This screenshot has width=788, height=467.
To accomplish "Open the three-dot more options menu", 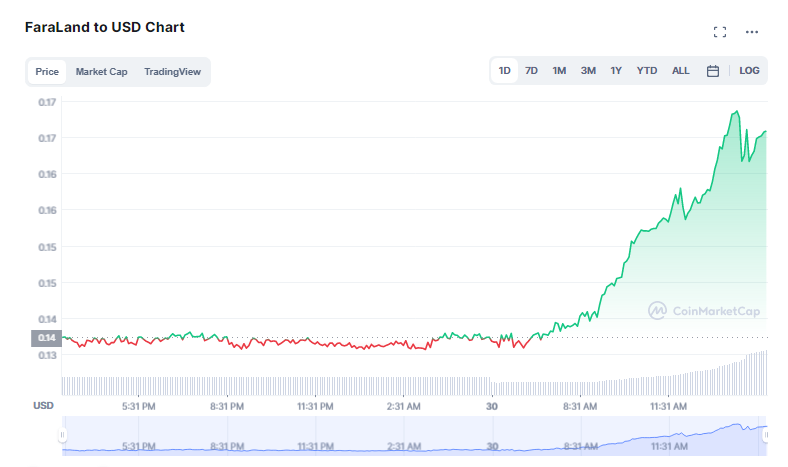I will (752, 32).
